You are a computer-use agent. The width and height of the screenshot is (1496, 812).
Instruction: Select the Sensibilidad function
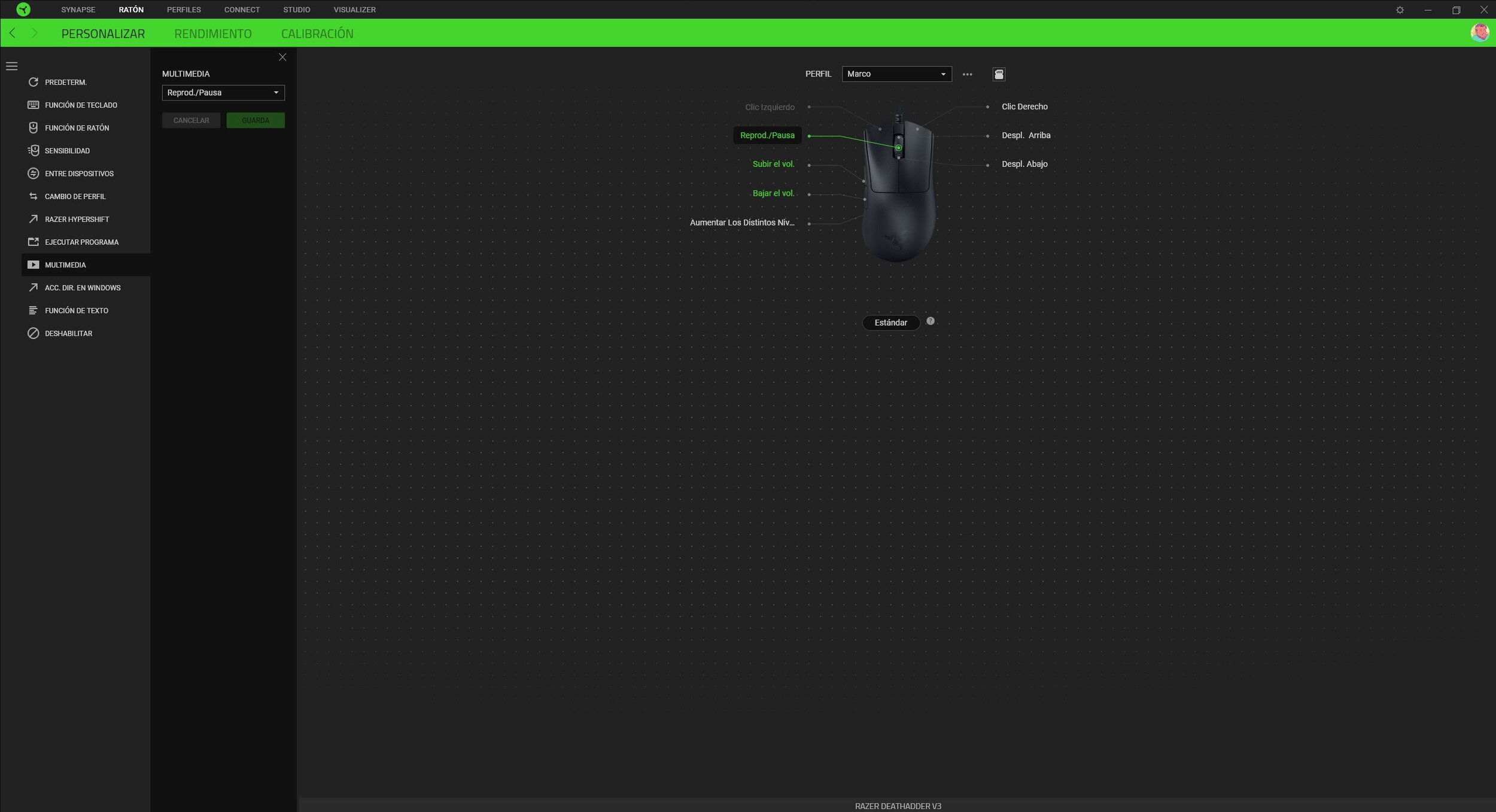67,151
